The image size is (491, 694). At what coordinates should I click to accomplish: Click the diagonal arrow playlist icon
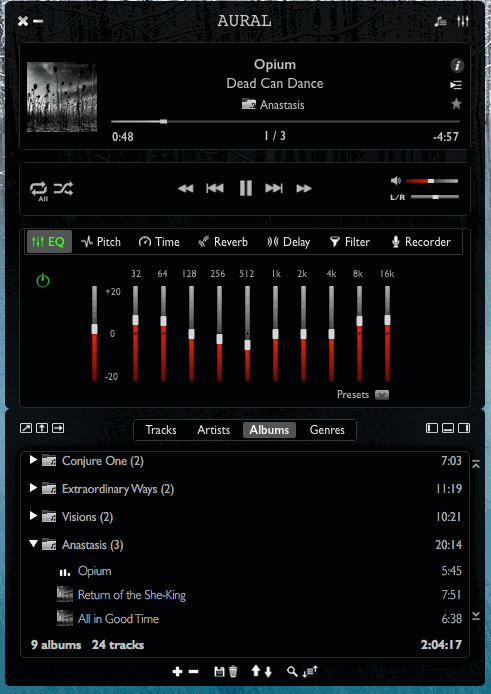pos(26,428)
